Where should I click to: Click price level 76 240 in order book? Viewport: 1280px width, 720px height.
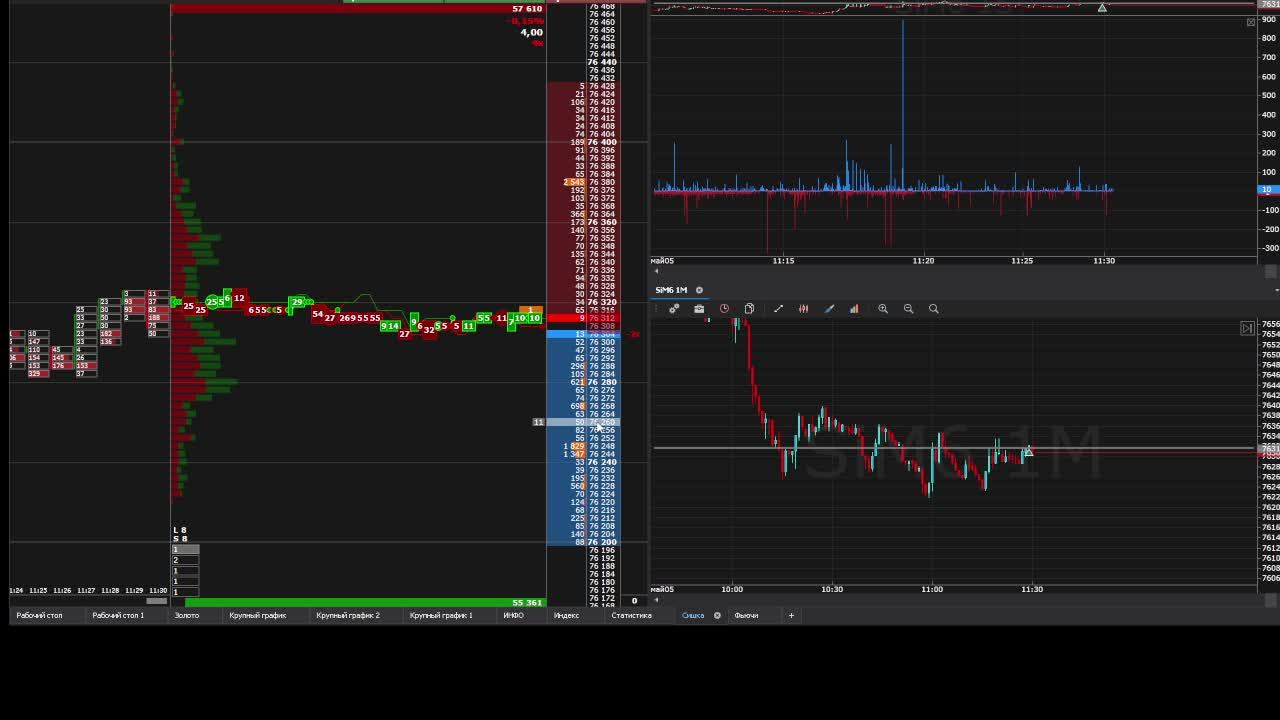pos(603,462)
